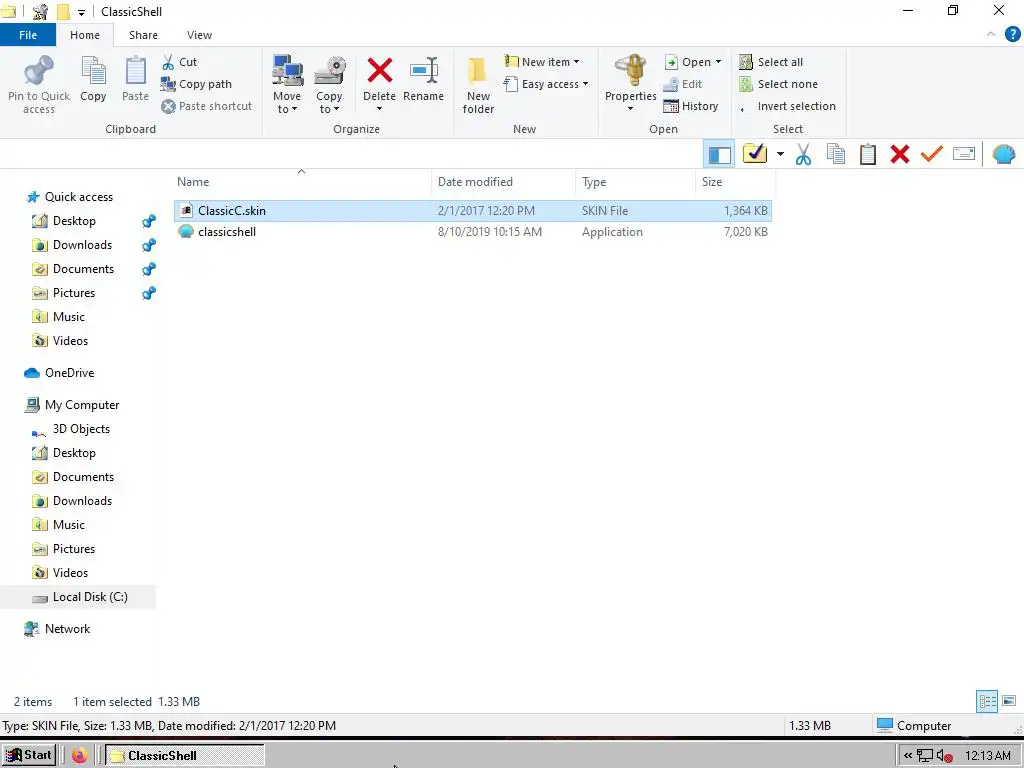Unpin Pictures from Quick access

pyautogui.click(x=149, y=293)
